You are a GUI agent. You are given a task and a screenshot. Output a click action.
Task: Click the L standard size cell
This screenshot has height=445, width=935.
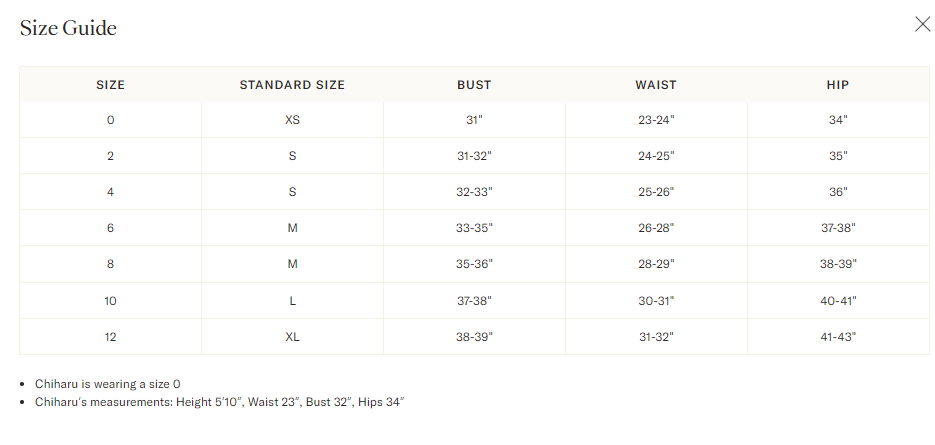tap(292, 301)
